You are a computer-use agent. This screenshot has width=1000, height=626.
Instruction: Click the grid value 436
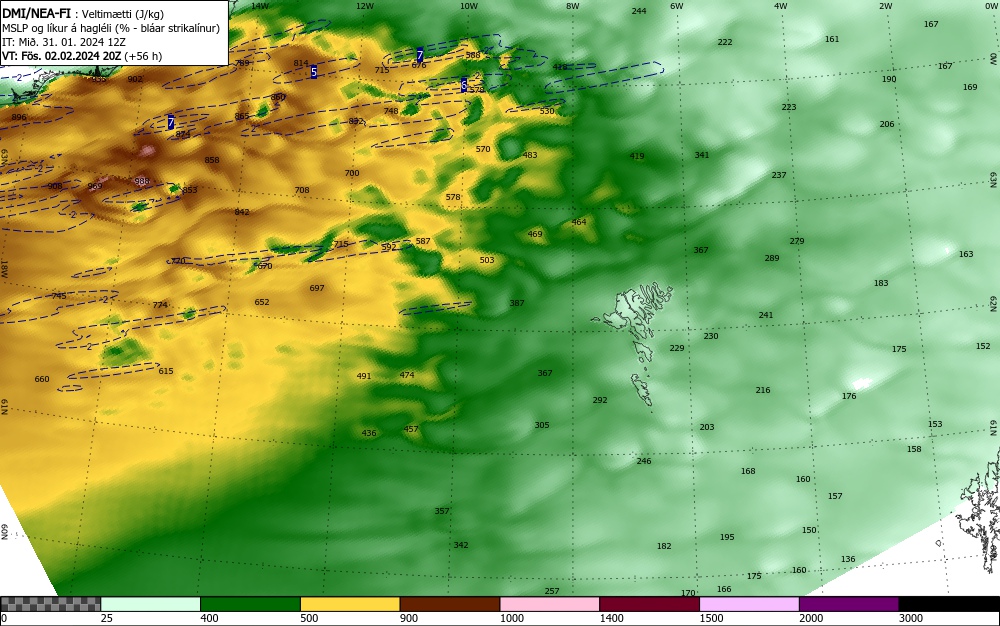[x=369, y=433]
